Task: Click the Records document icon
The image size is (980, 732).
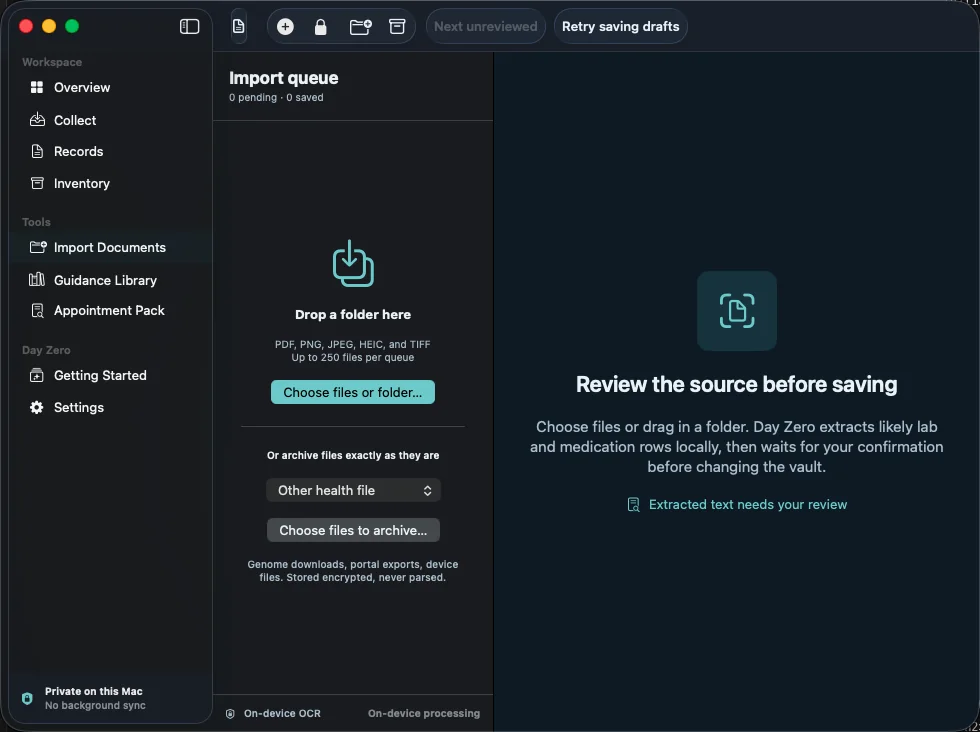Action: click(x=37, y=151)
